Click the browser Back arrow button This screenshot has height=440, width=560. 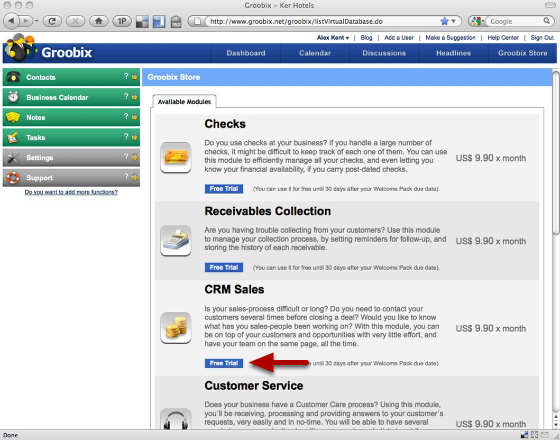click(x=11, y=21)
